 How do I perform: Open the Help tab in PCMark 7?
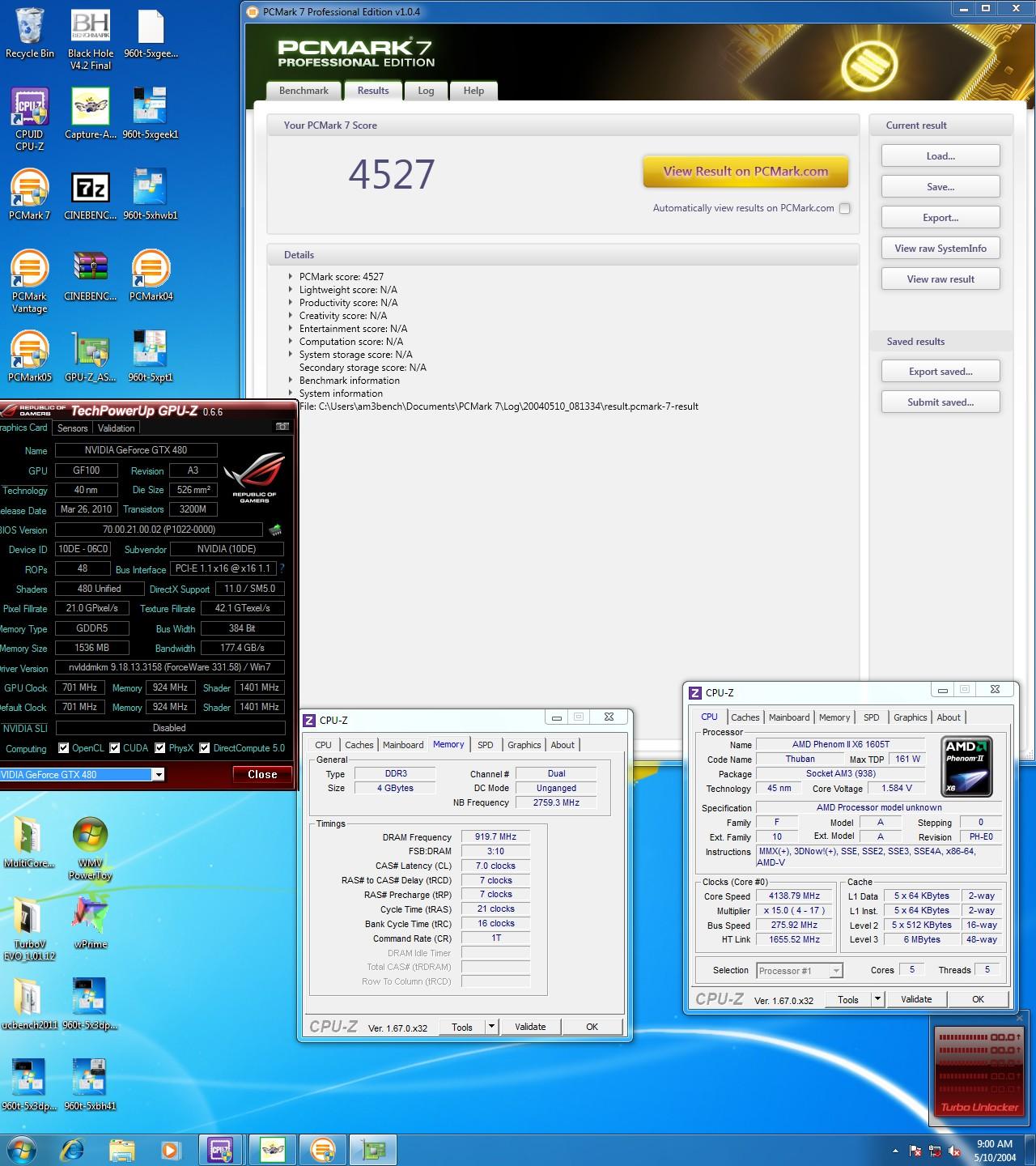473,91
